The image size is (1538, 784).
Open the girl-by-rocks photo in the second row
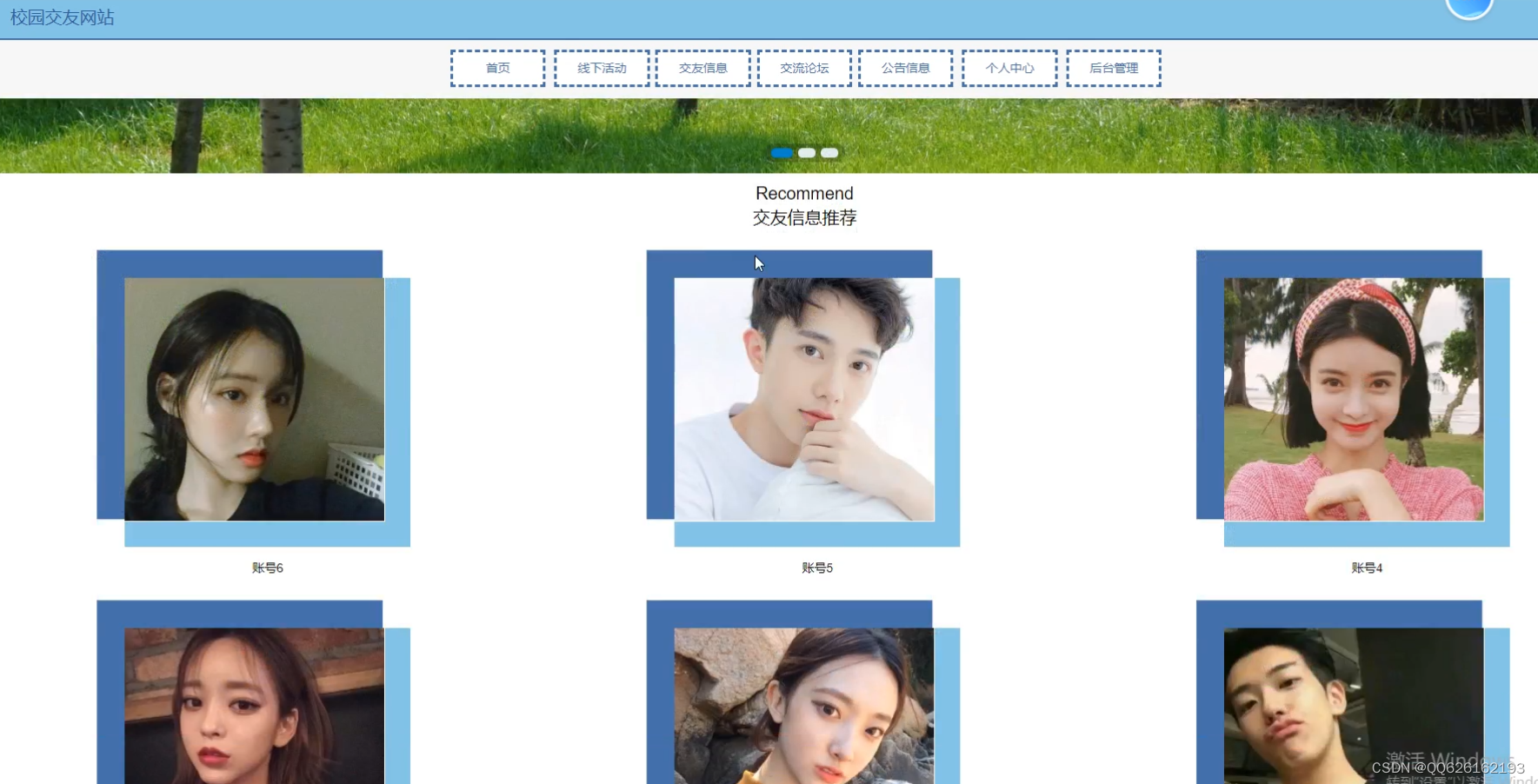pos(804,706)
